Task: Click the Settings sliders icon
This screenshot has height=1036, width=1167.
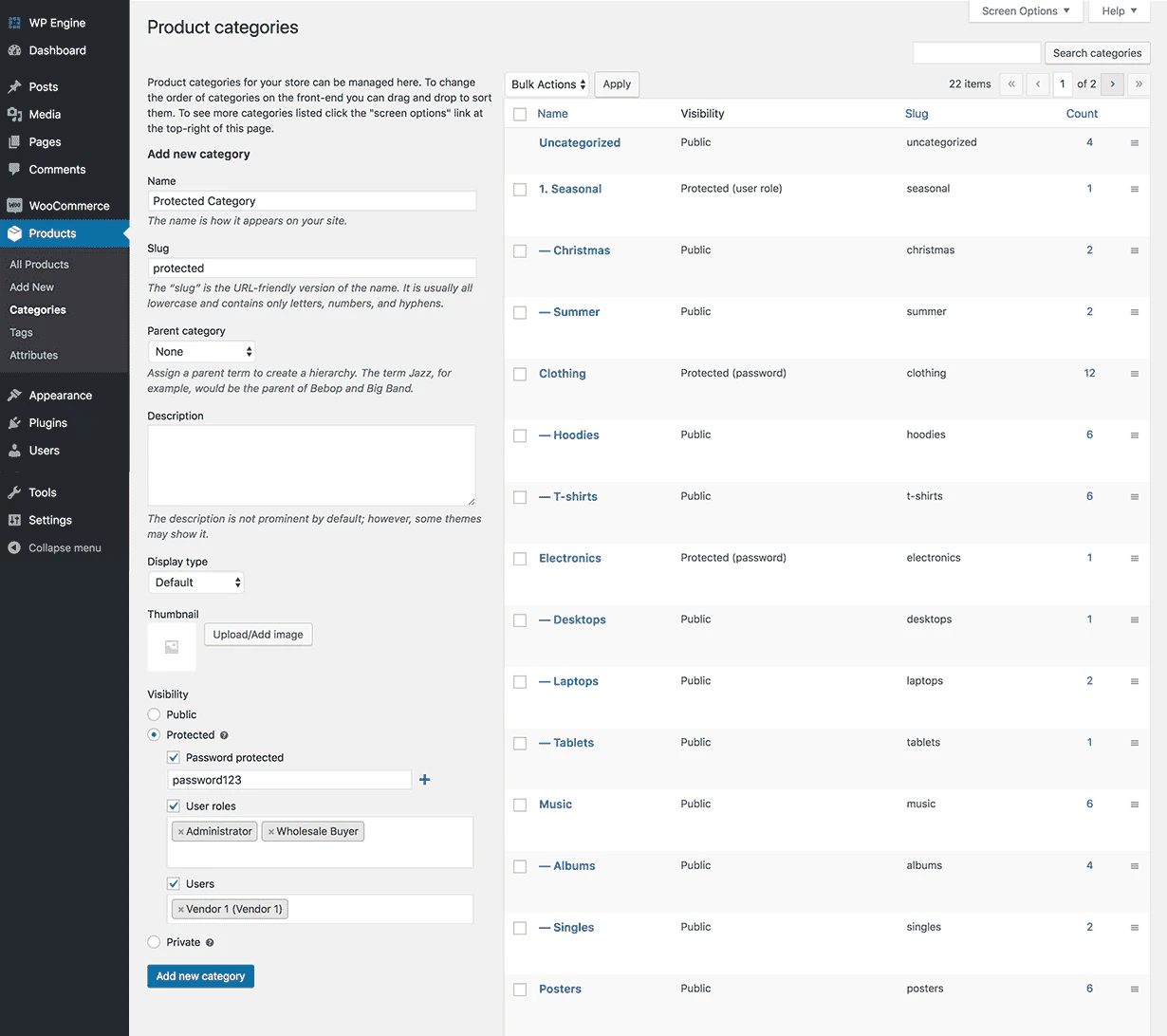Action: click(x=14, y=520)
